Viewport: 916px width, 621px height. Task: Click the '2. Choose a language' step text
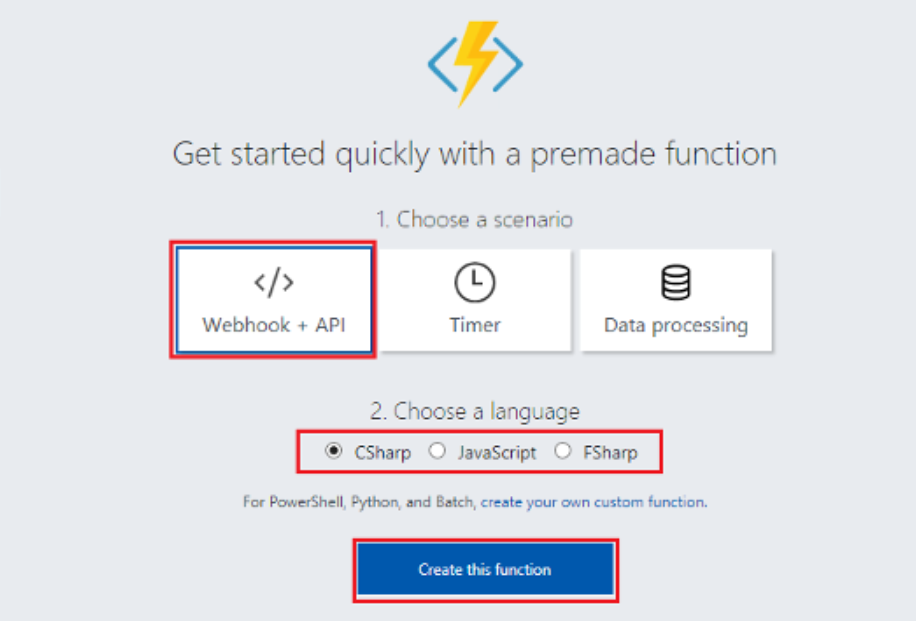[474, 412]
